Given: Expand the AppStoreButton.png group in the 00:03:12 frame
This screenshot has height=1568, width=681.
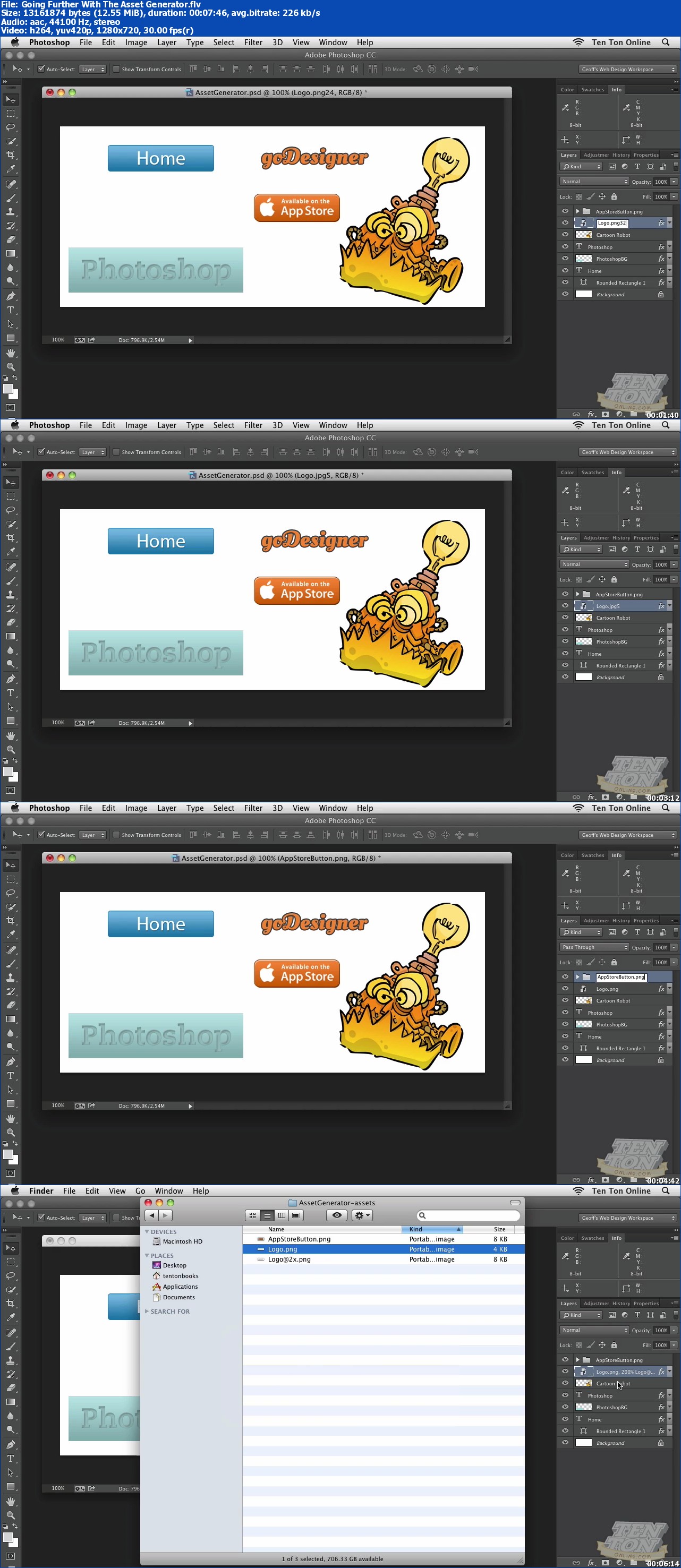Looking at the screenshot, I should point(577,594).
